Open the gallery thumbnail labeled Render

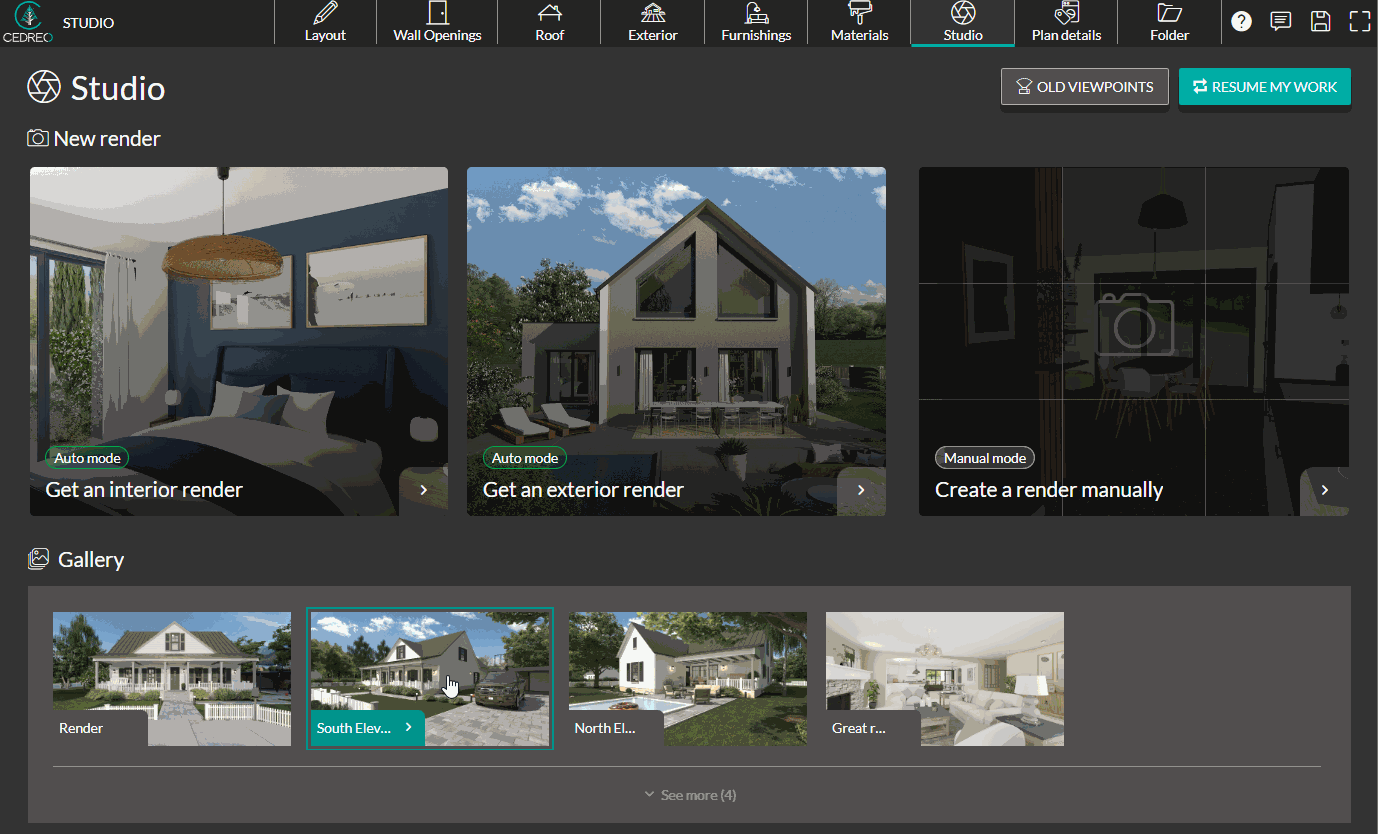172,678
